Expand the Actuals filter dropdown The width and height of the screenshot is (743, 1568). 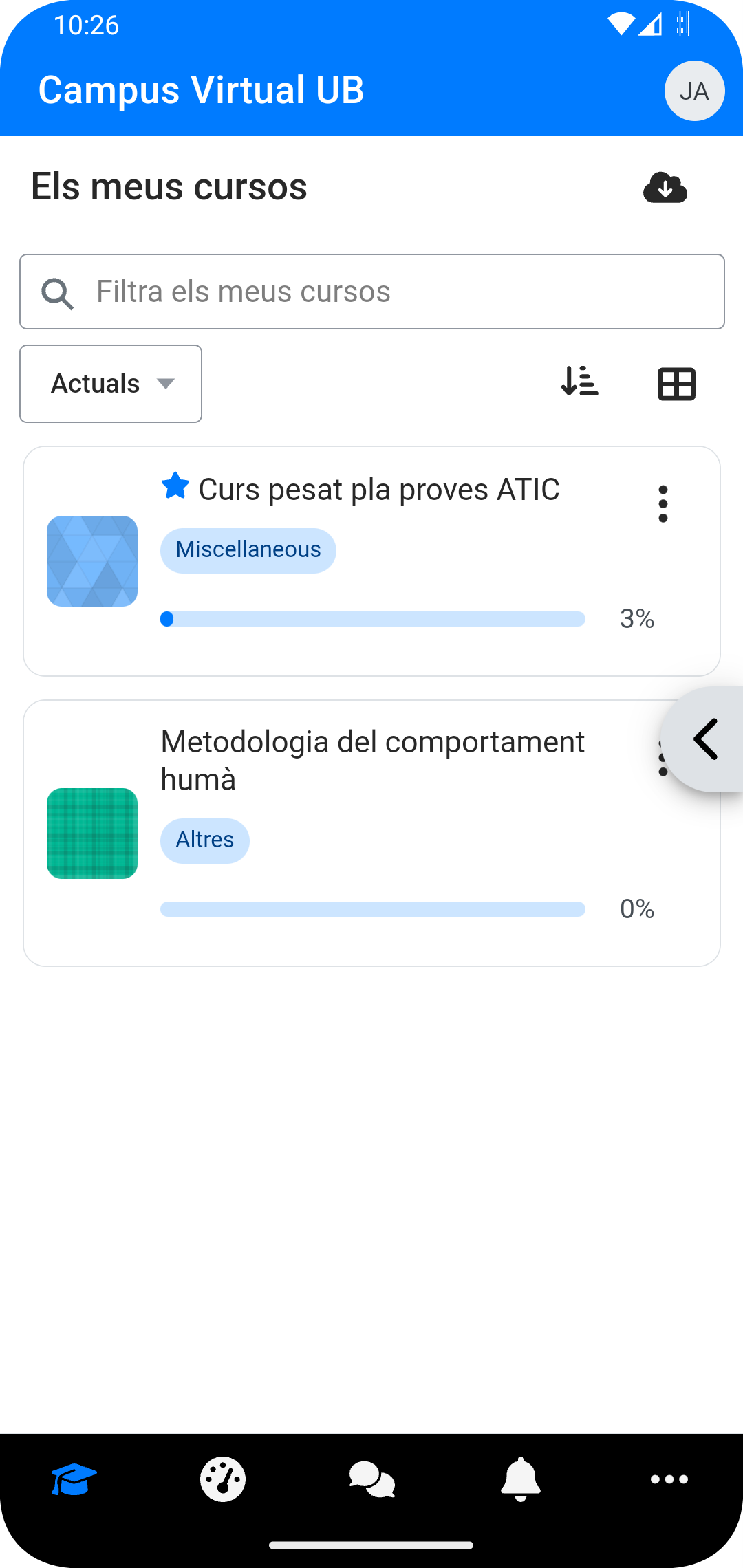pos(111,384)
